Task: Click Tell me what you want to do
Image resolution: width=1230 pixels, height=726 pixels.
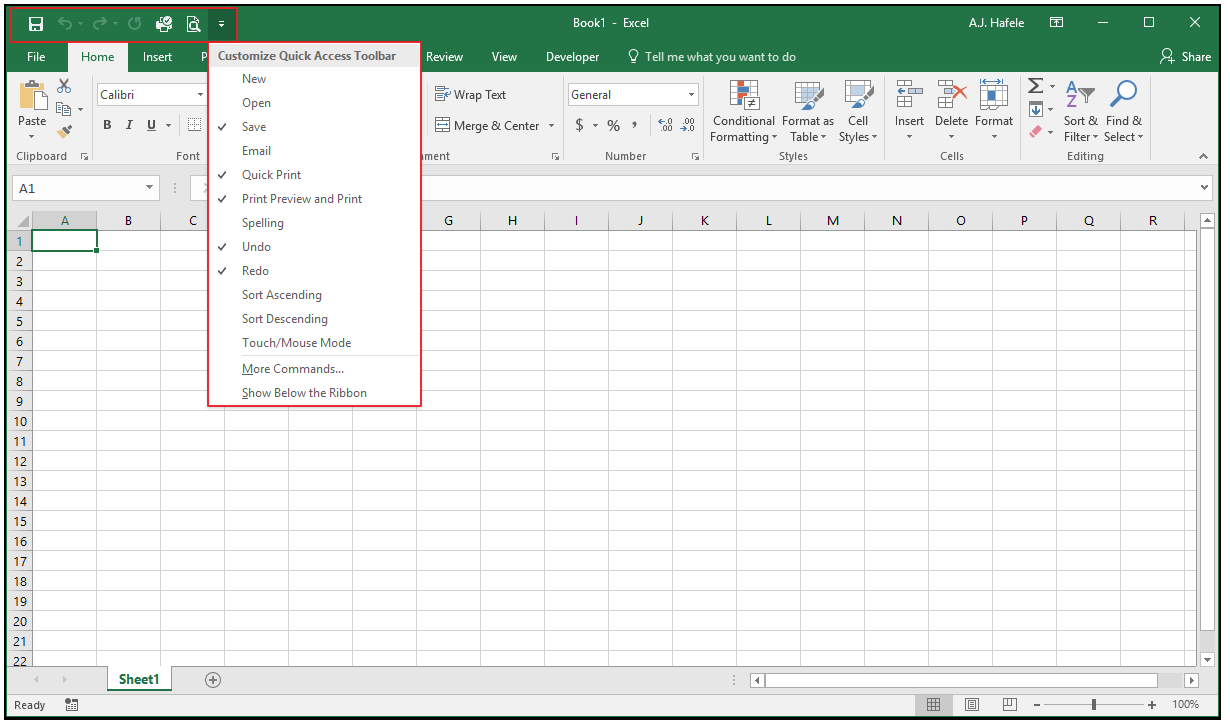Action: [711, 57]
